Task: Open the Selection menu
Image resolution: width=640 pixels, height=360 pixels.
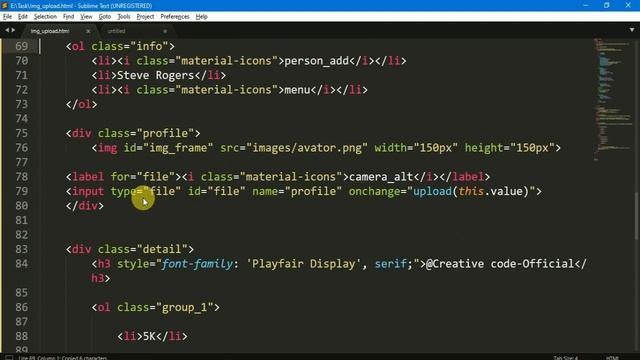Action: (45, 17)
